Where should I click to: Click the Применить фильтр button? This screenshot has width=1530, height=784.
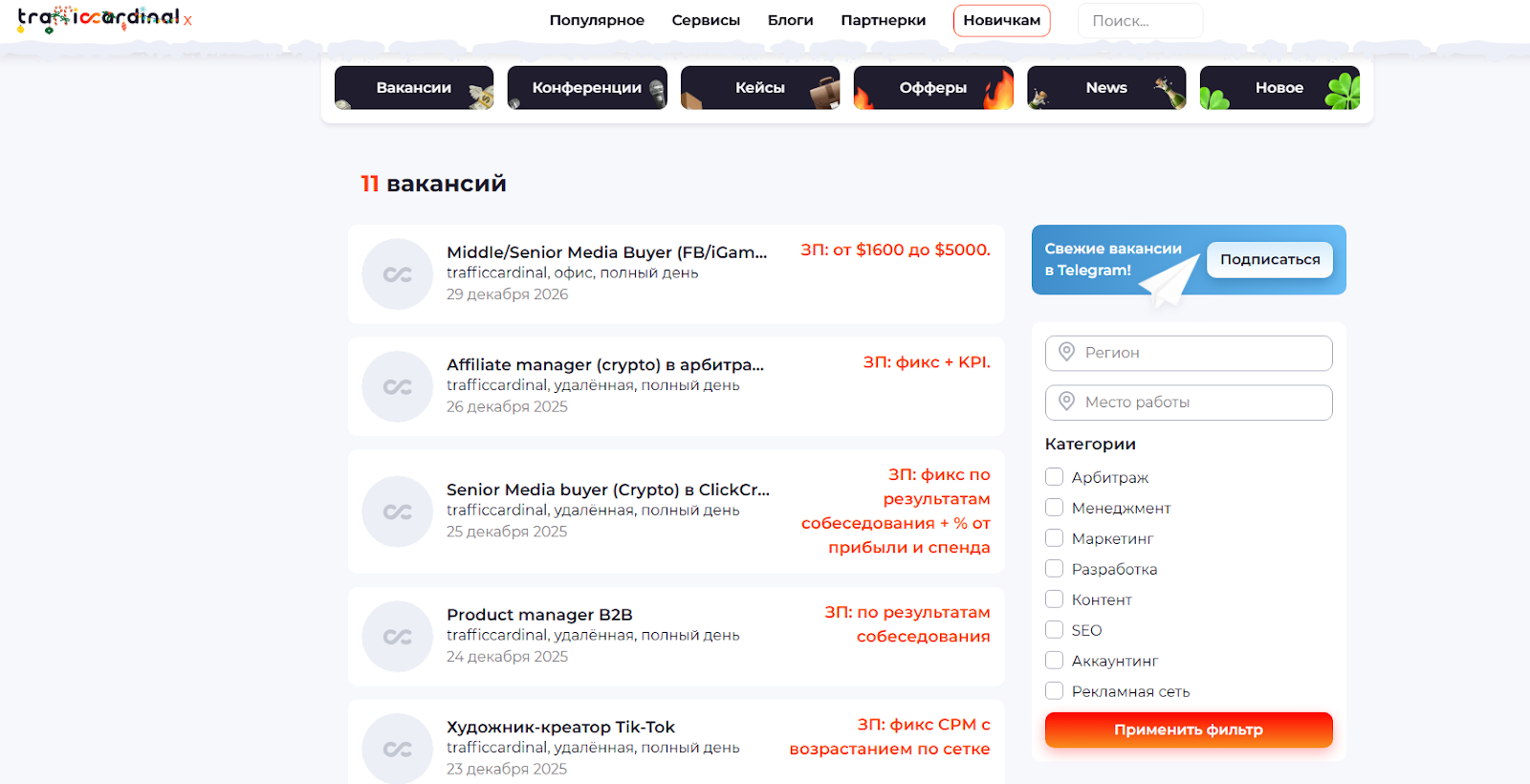coord(1189,730)
